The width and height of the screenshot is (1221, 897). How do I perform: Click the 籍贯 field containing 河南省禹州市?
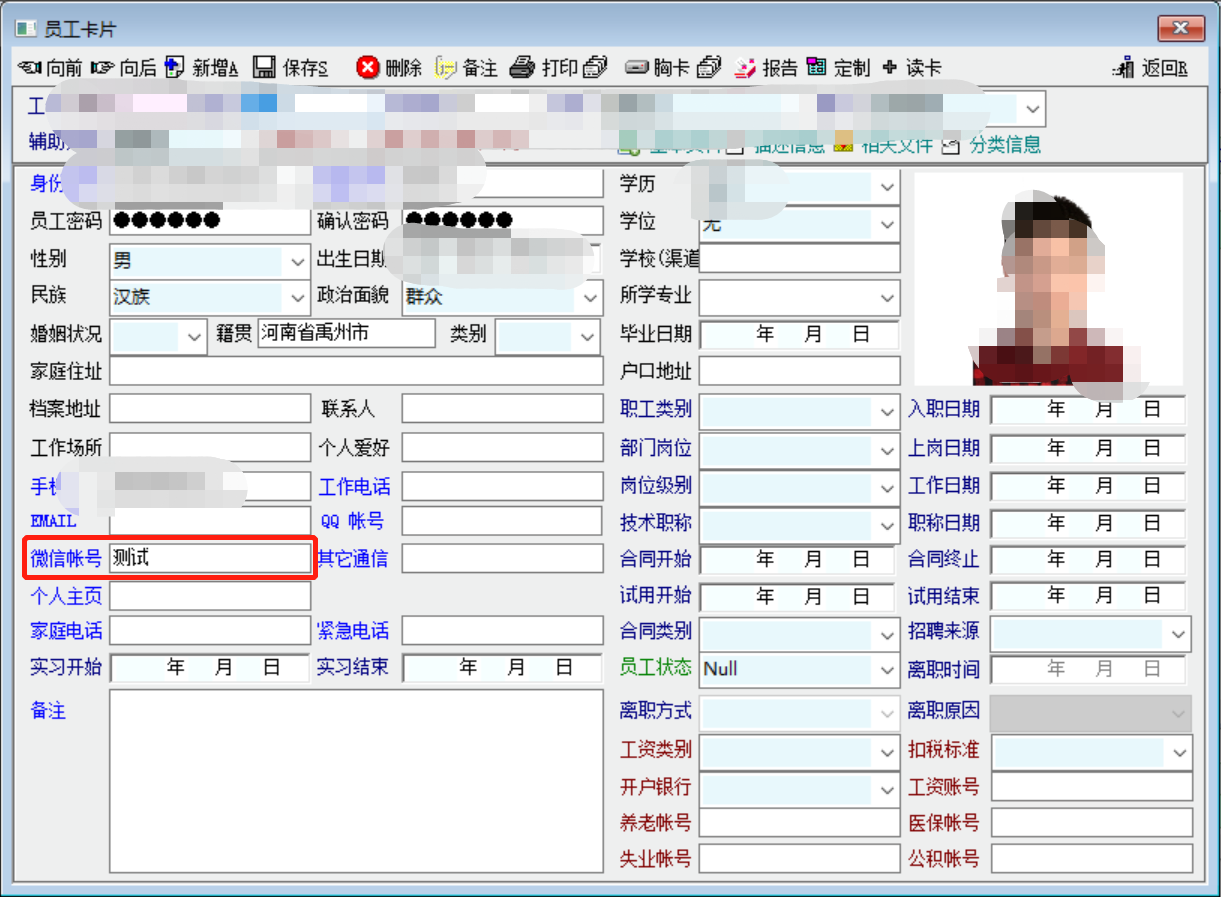[x=346, y=334]
